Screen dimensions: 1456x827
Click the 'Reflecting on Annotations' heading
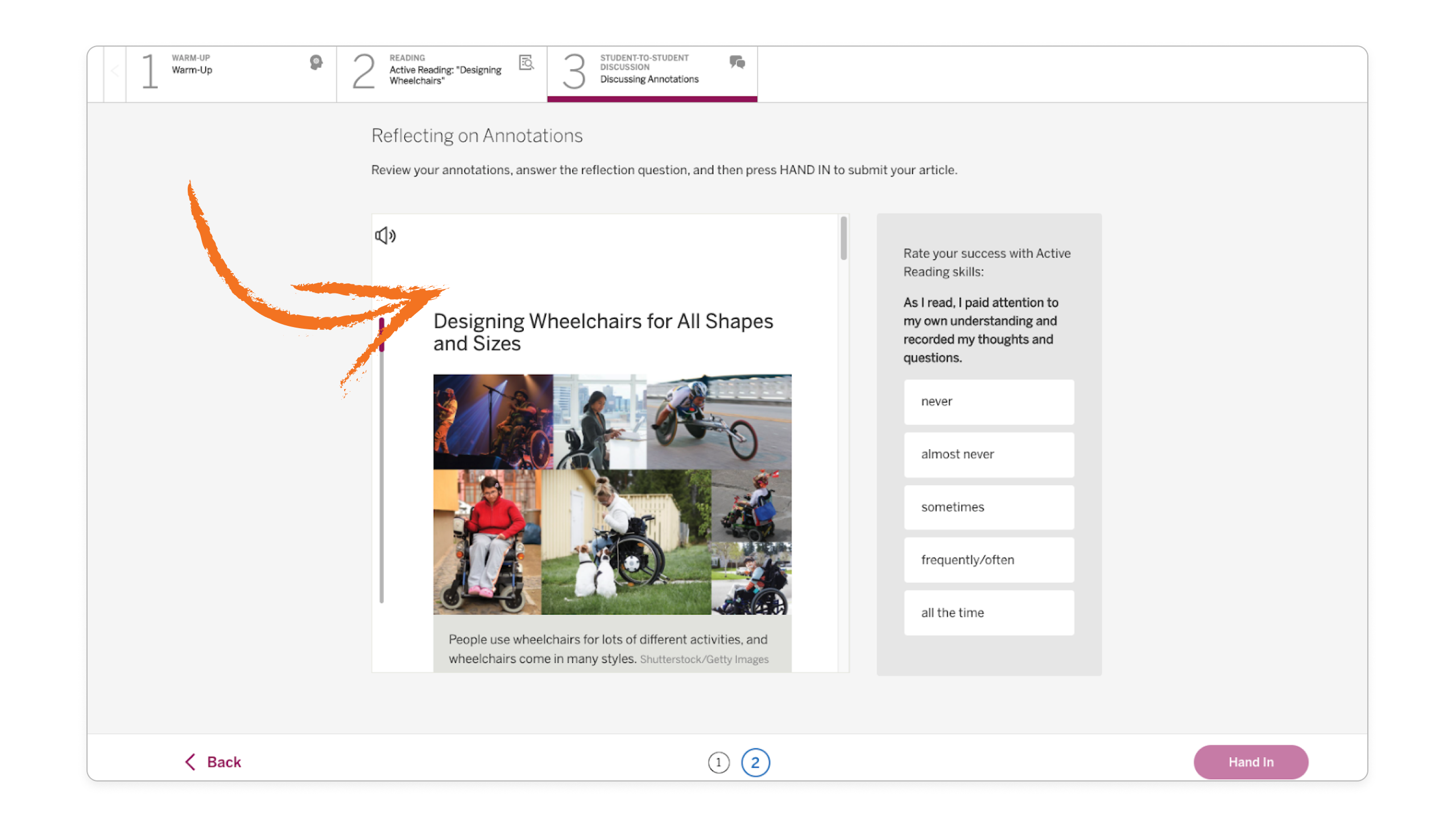tap(477, 135)
